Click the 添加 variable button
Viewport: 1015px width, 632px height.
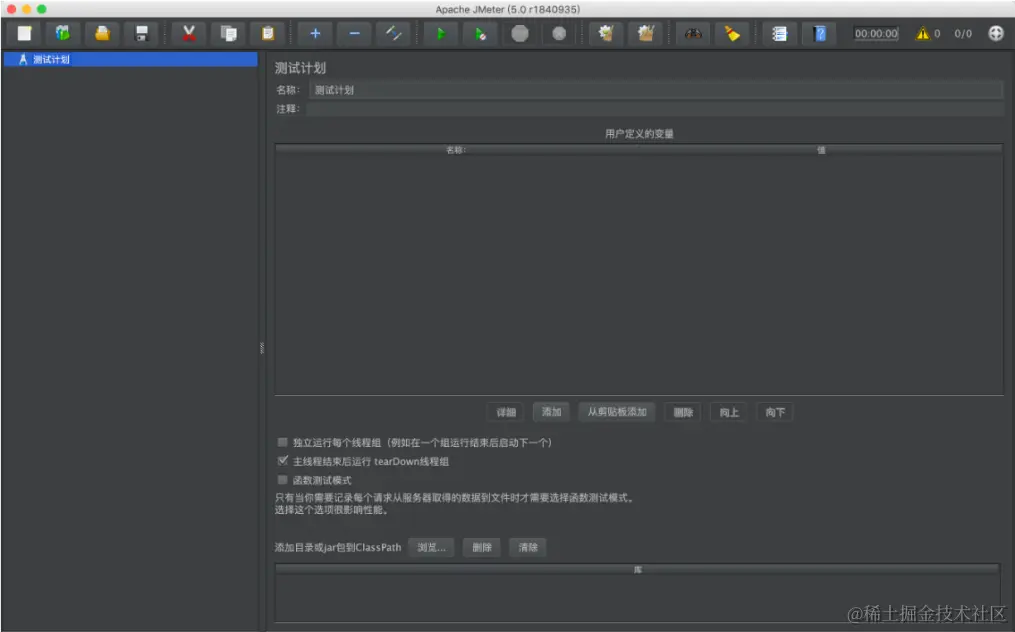click(552, 412)
